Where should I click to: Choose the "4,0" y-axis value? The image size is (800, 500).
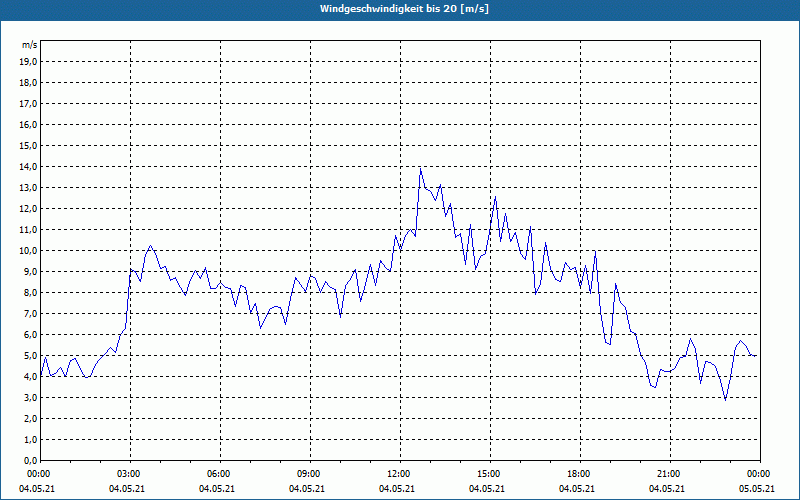[31, 377]
